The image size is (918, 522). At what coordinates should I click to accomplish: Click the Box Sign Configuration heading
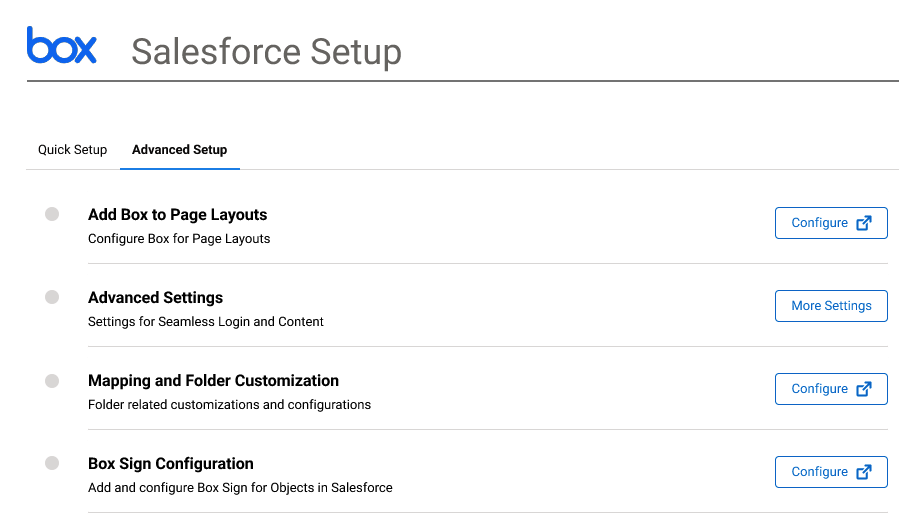pyautogui.click(x=170, y=464)
